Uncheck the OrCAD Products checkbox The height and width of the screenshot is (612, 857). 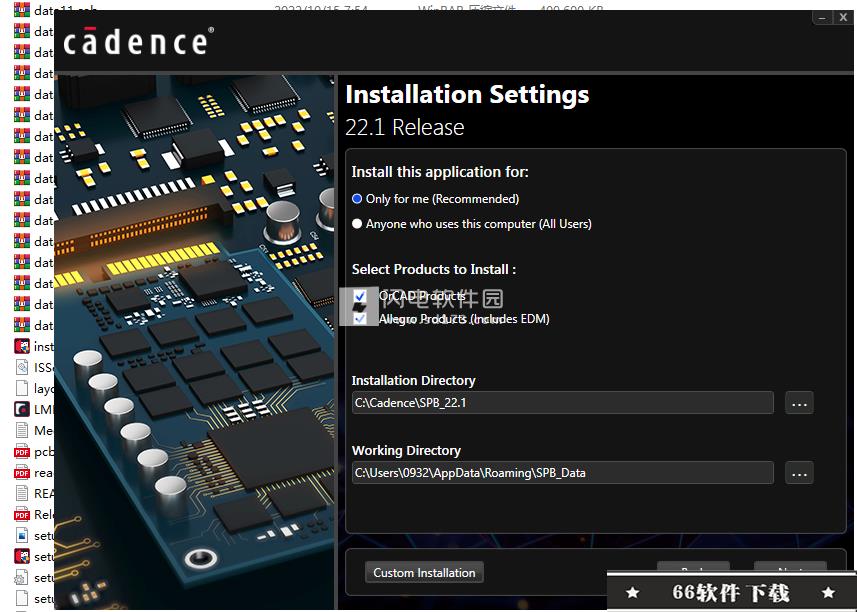(x=360, y=296)
